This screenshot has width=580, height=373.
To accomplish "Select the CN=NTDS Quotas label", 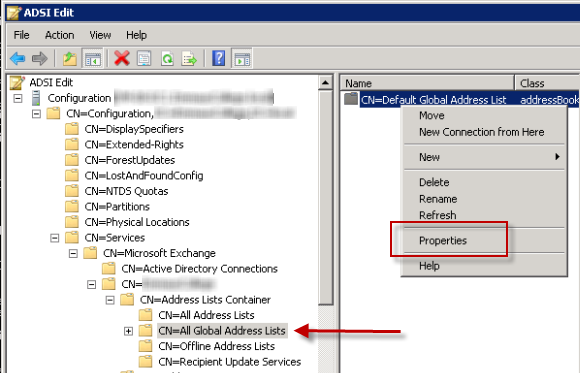I will point(127,191).
